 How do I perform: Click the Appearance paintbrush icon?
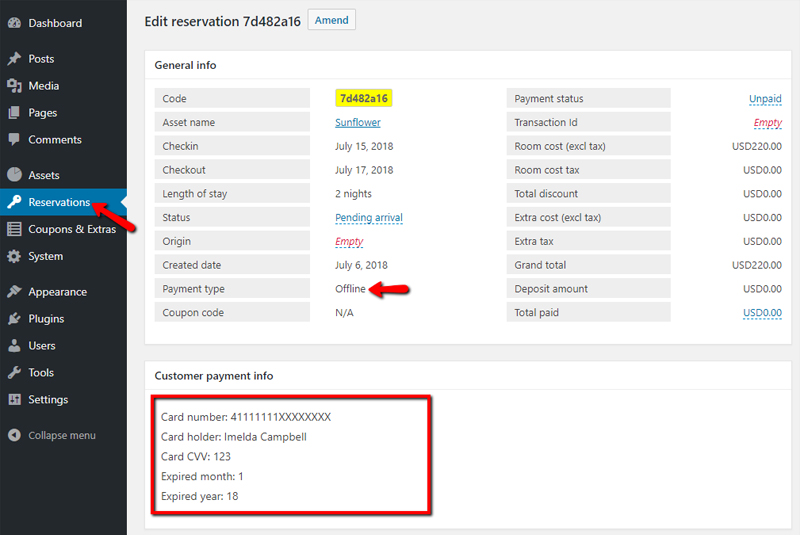[x=14, y=292]
